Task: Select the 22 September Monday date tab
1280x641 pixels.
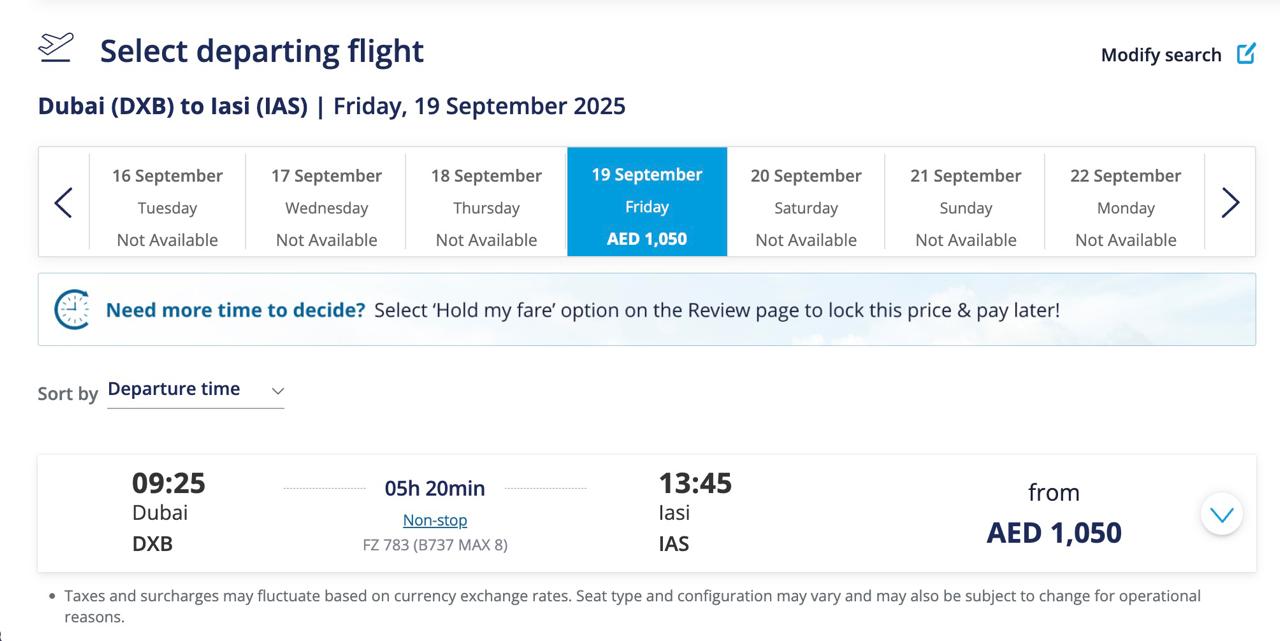Action: click(x=1125, y=205)
